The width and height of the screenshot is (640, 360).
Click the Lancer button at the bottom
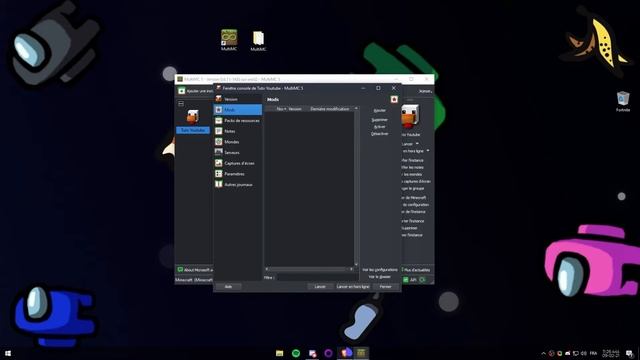coord(320,287)
